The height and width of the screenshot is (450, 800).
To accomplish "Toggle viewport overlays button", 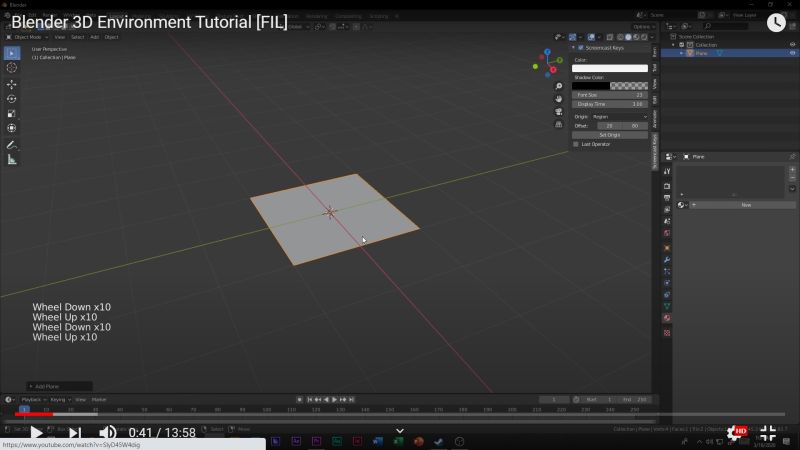I will click(x=591, y=37).
